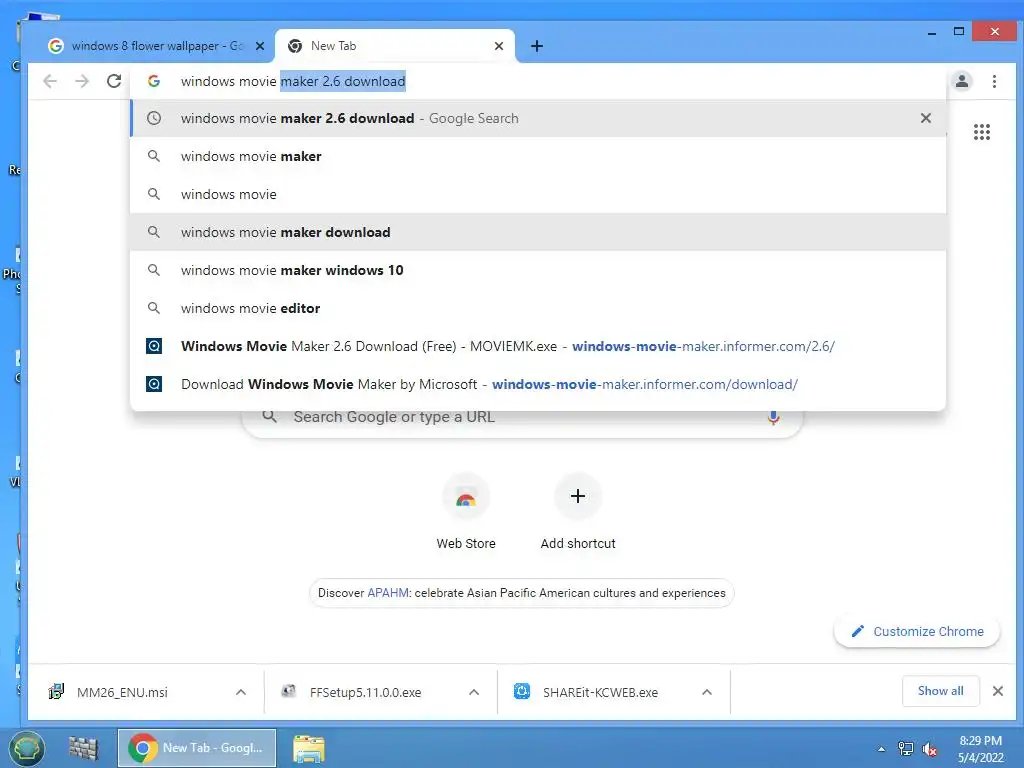1024x768 pixels.
Task: Click the MM26_ENU.msi file icon
Action: (56, 692)
